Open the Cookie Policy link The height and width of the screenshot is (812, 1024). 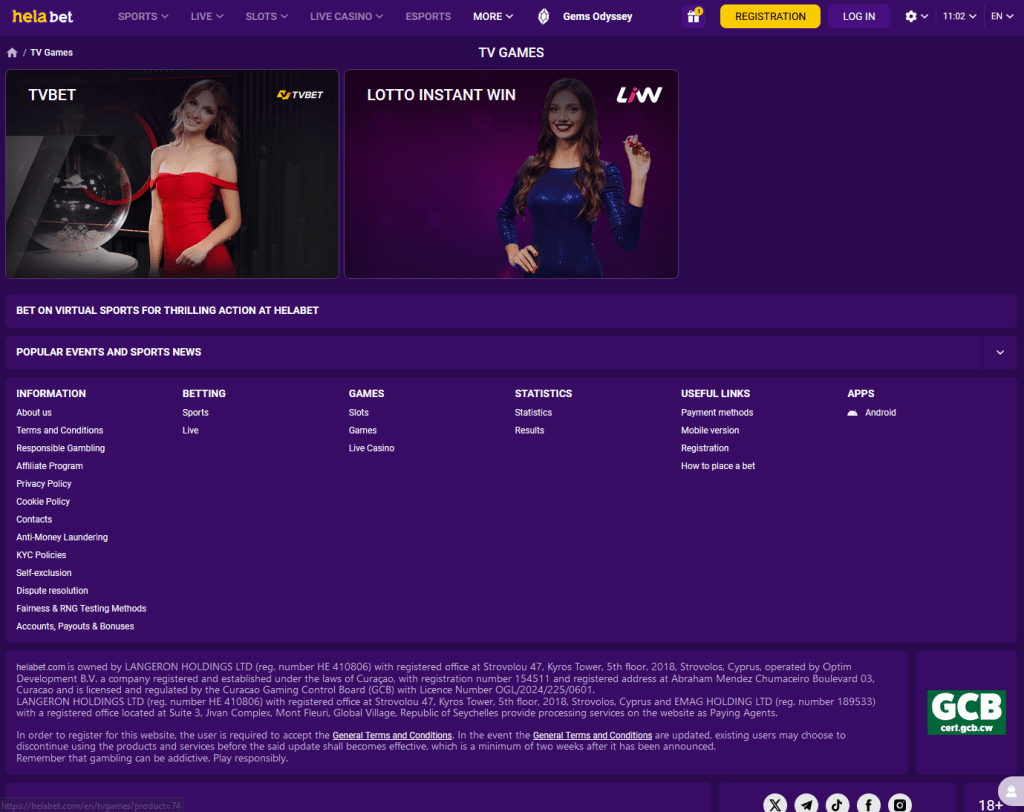[x=43, y=502]
